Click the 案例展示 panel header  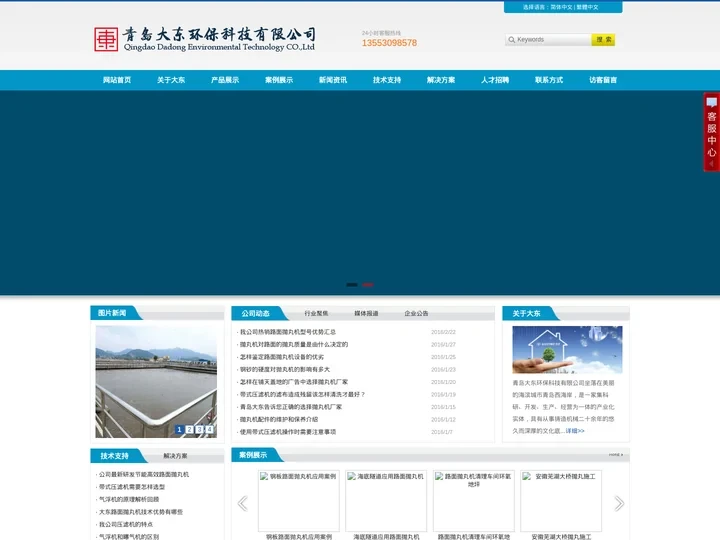[253, 455]
